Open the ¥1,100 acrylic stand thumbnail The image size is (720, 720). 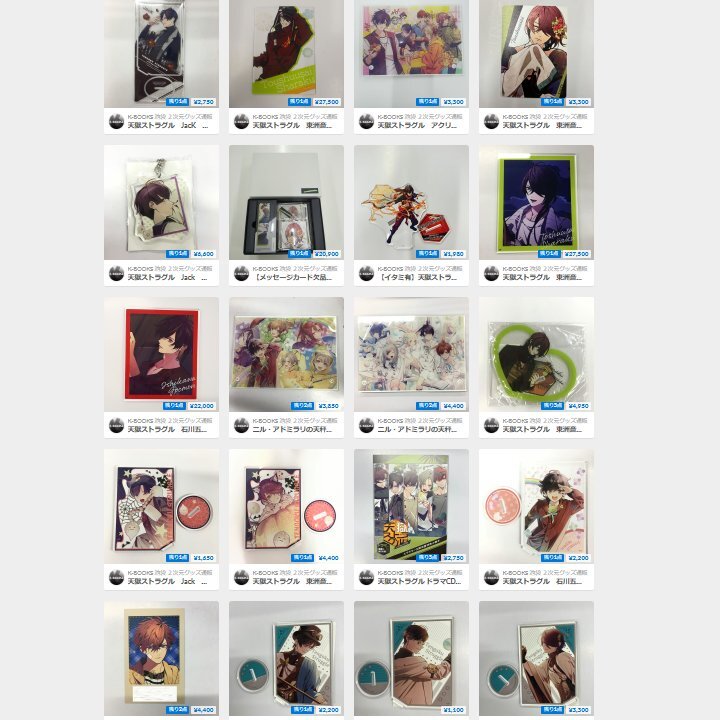point(411,658)
